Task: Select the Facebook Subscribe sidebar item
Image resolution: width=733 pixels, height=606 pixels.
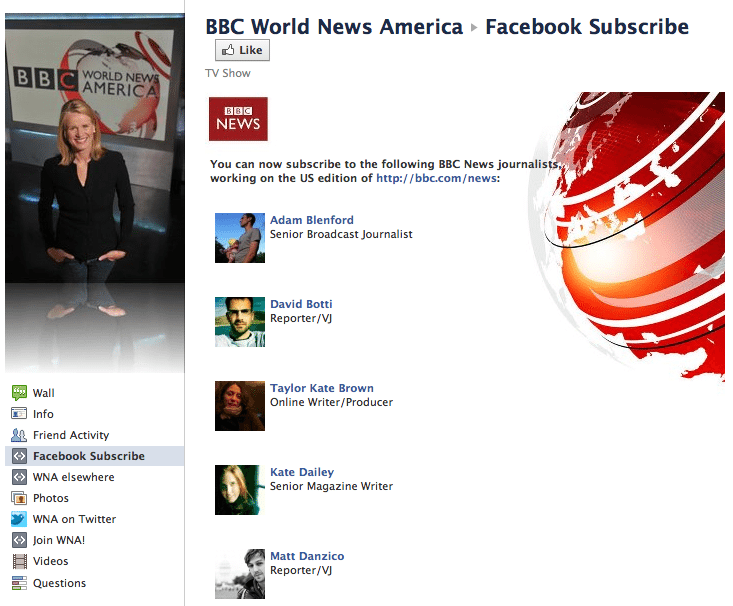Action: click(x=94, y=456)
